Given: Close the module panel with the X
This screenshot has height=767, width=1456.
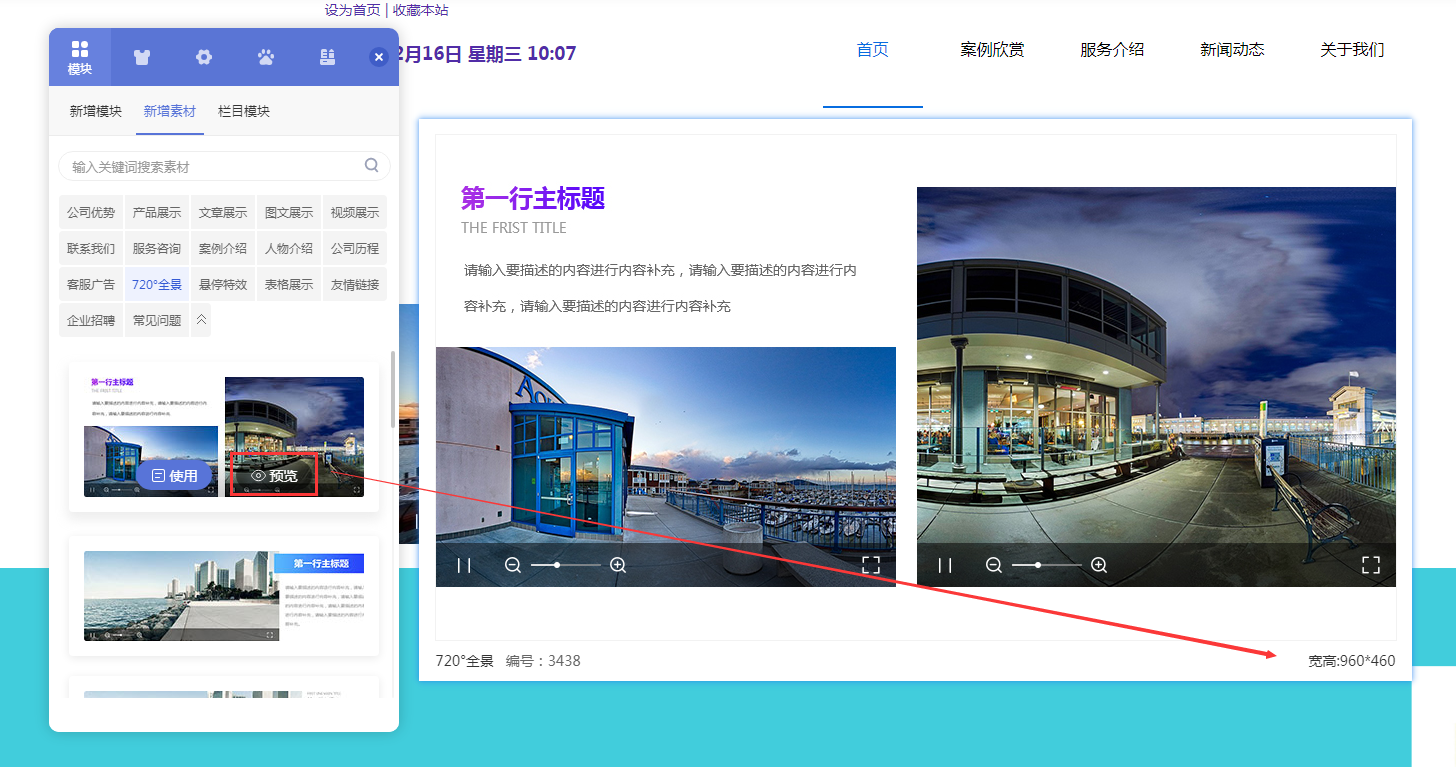Looking at the screenshot, I should [x=378, y=57].
